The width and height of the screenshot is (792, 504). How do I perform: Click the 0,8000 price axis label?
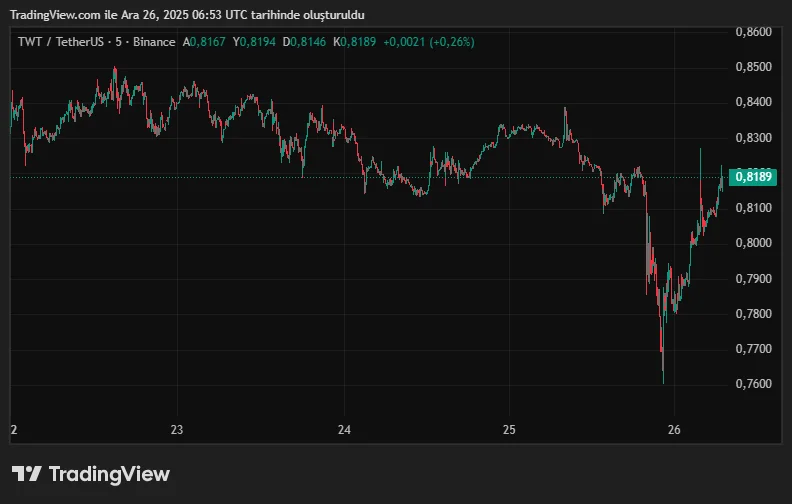pos(753,243)
